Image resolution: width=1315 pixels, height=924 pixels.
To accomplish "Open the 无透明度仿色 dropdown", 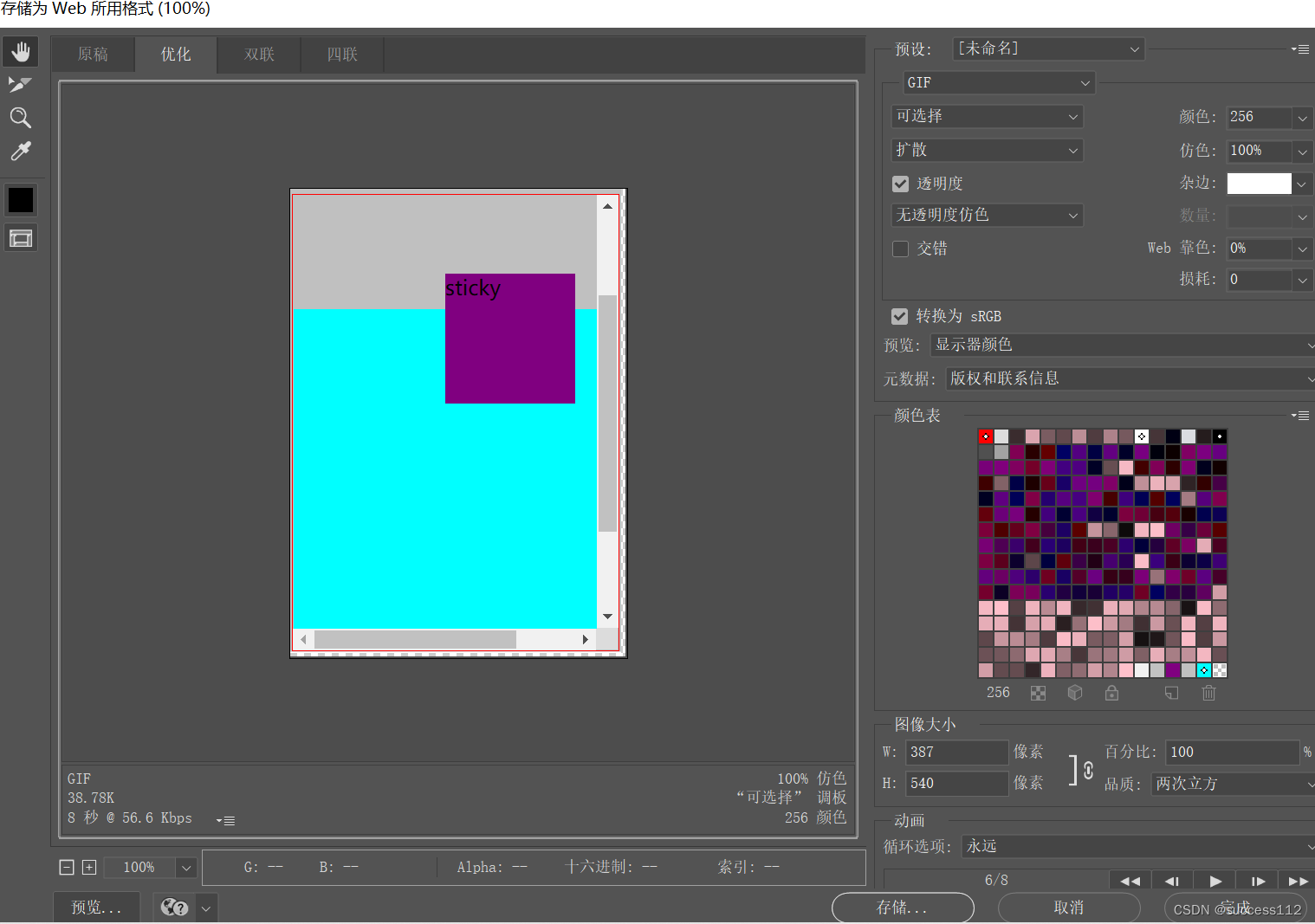I will pos(987,215).
